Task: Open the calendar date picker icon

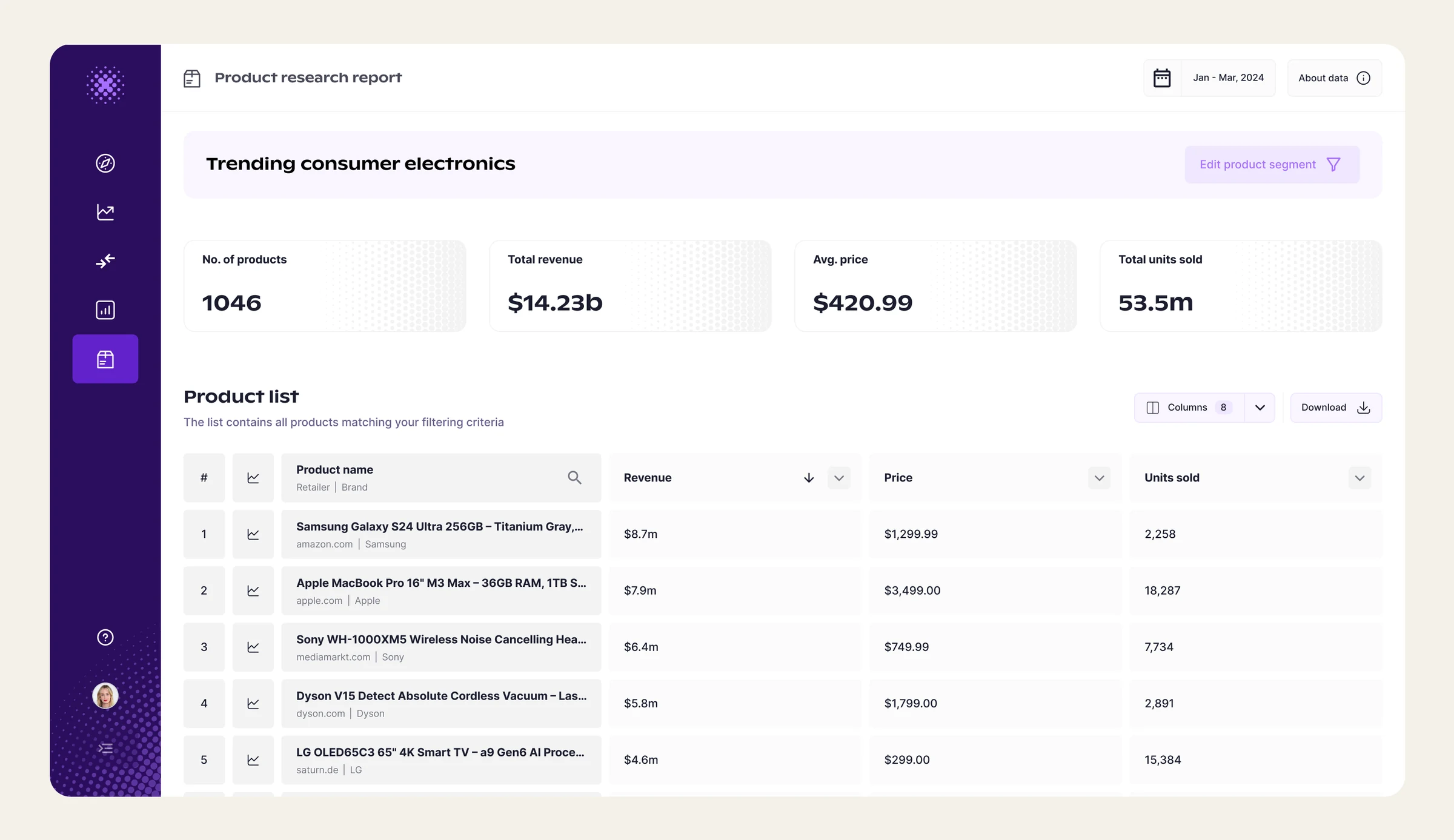Action: [1162, 78]
